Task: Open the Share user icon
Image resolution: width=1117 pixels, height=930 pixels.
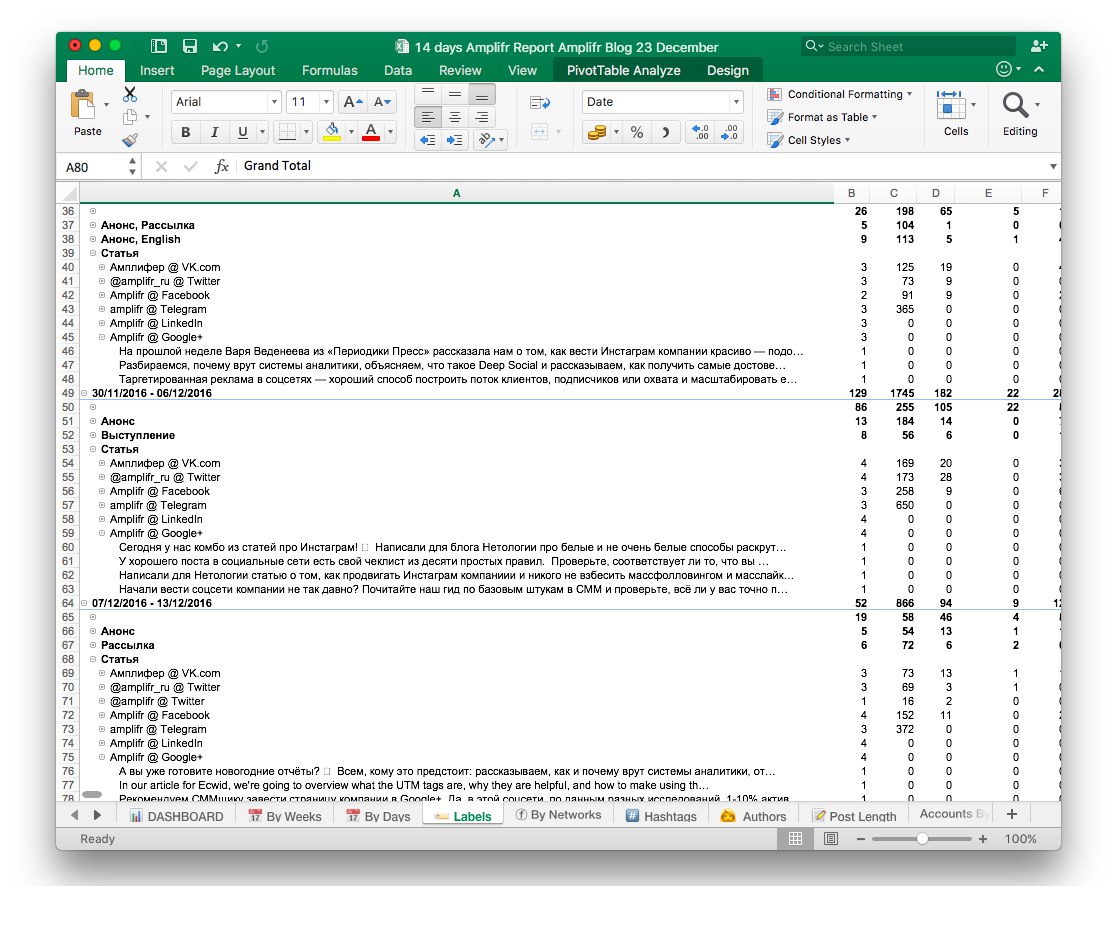Action: (x=1039, y=46)
